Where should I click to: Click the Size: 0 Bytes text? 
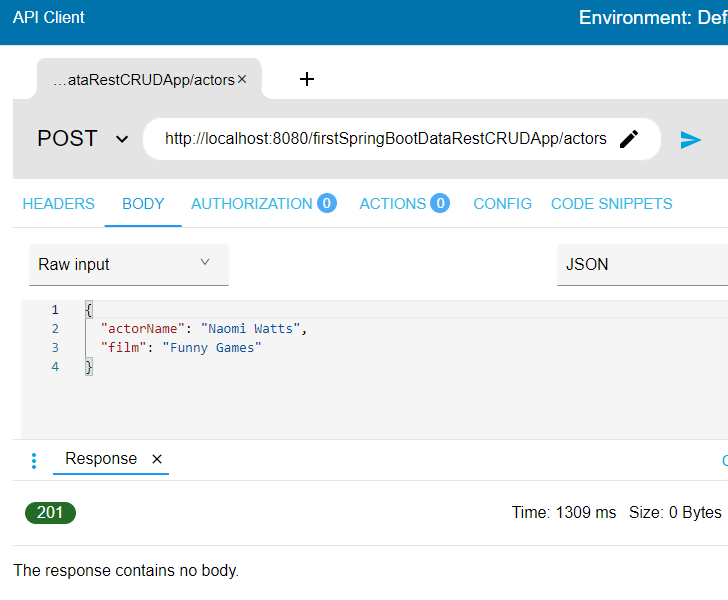(x=675, y=513)
